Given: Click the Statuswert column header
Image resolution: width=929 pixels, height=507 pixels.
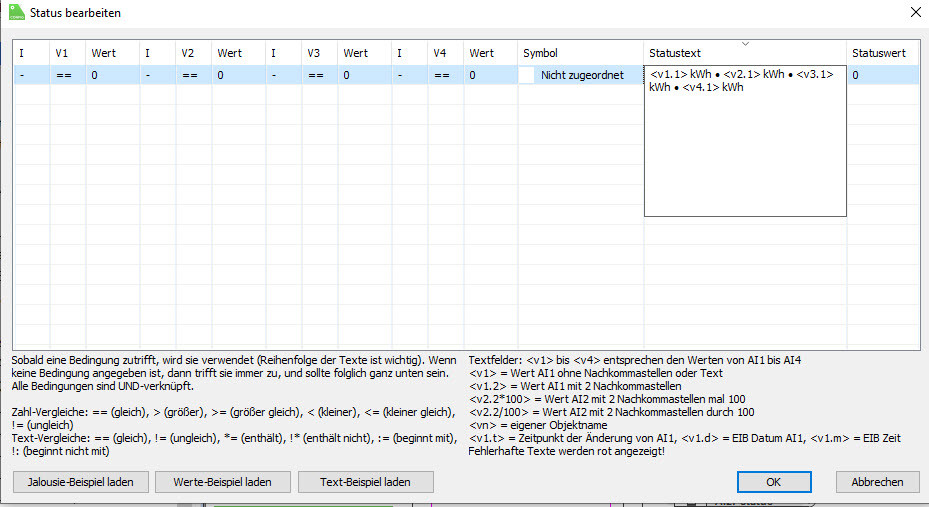Looking at the screenshot, I should [883, 53].
